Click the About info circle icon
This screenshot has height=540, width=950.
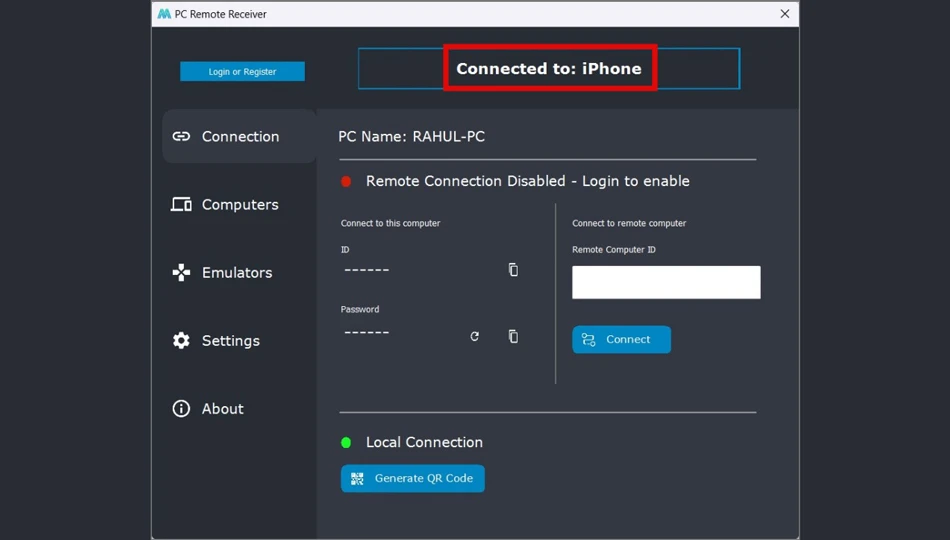coord(181,408)
